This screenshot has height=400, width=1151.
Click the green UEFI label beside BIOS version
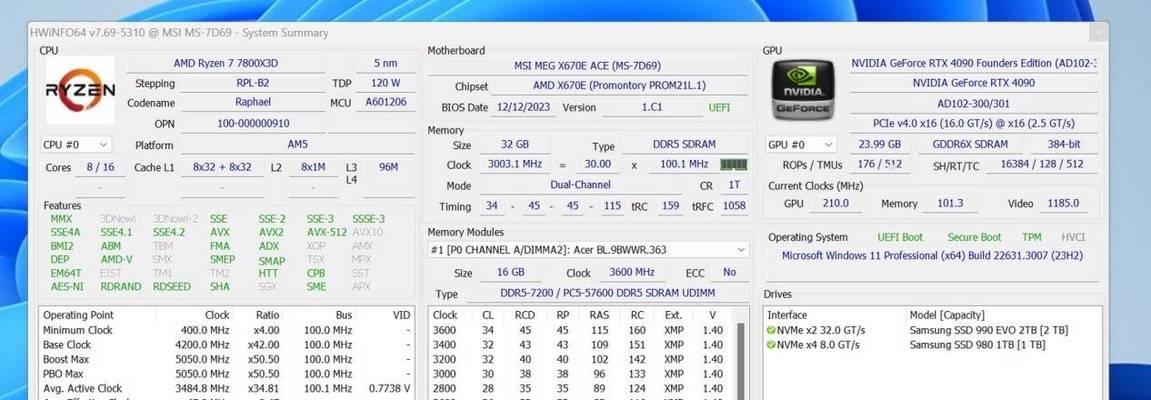[719, 107]
